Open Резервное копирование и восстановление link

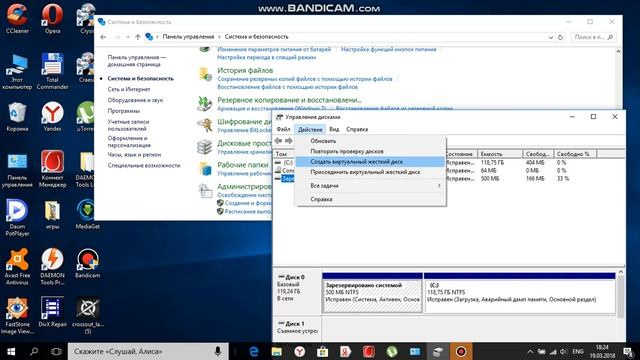289,100
